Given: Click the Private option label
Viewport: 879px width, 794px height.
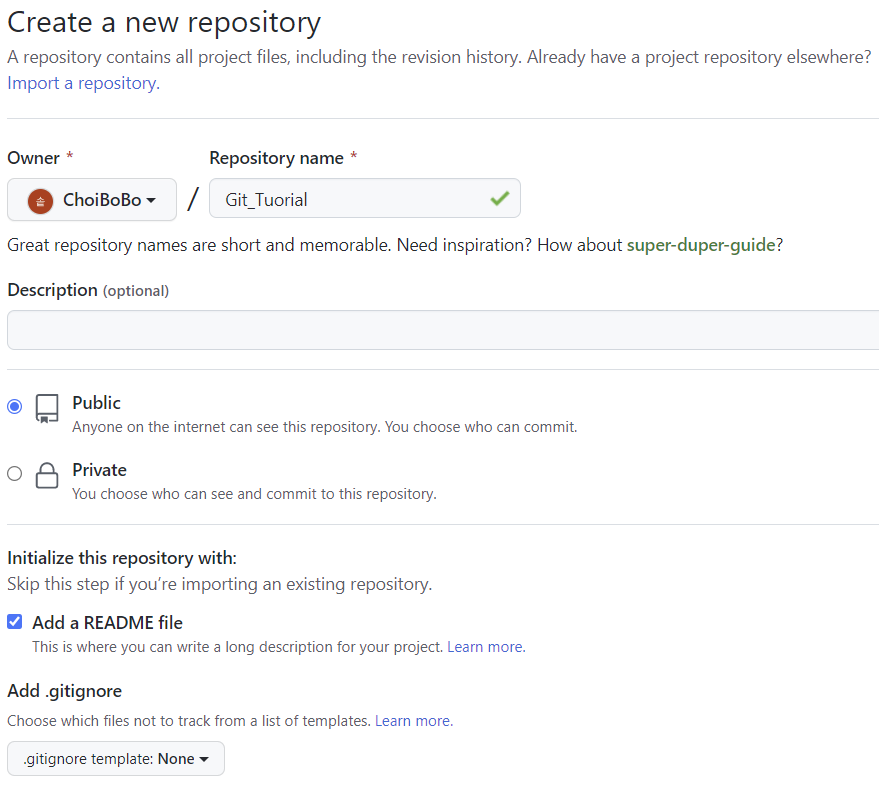Looking at the screenshot, I should coord(99,470).
